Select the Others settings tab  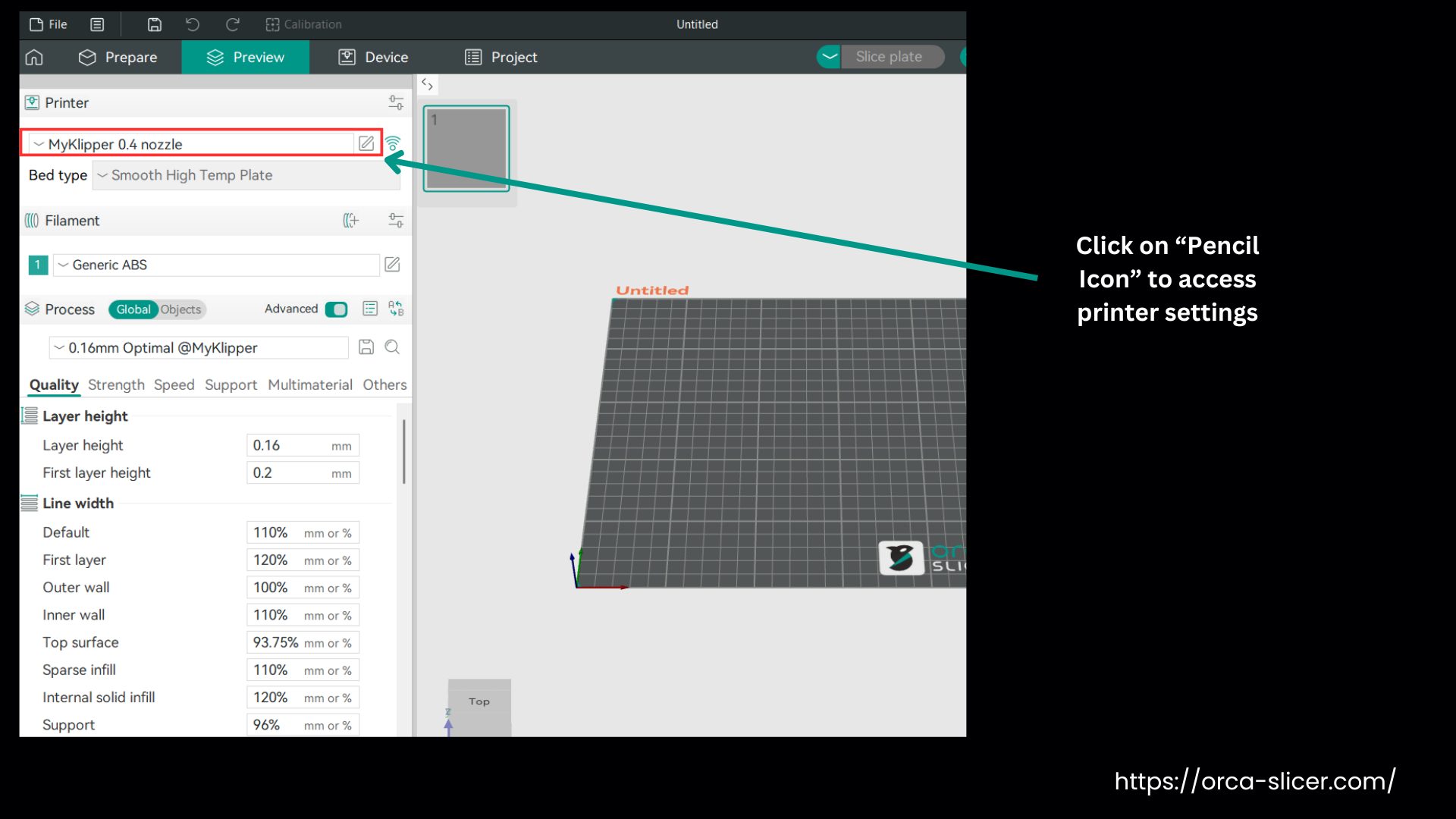tap(384, 385)
